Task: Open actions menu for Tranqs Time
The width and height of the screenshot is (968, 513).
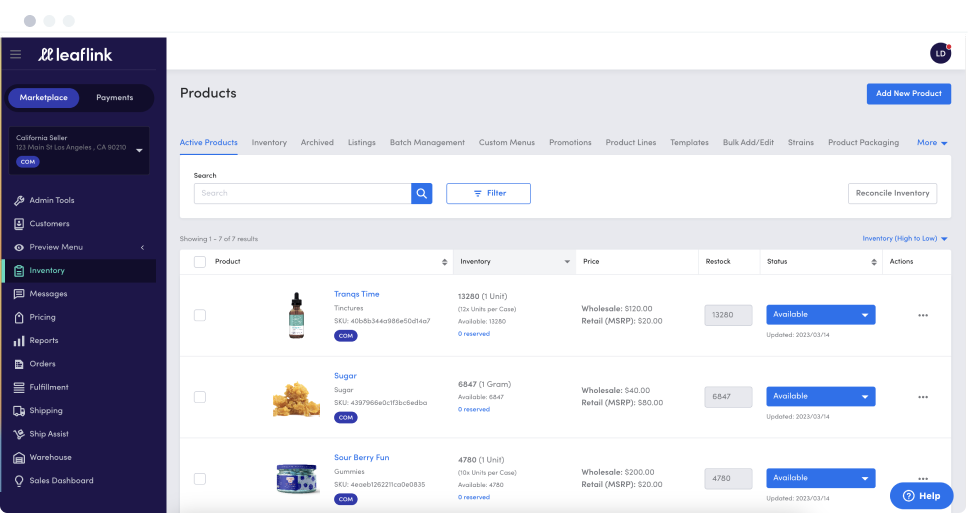Action: click(x=923, y=315)
